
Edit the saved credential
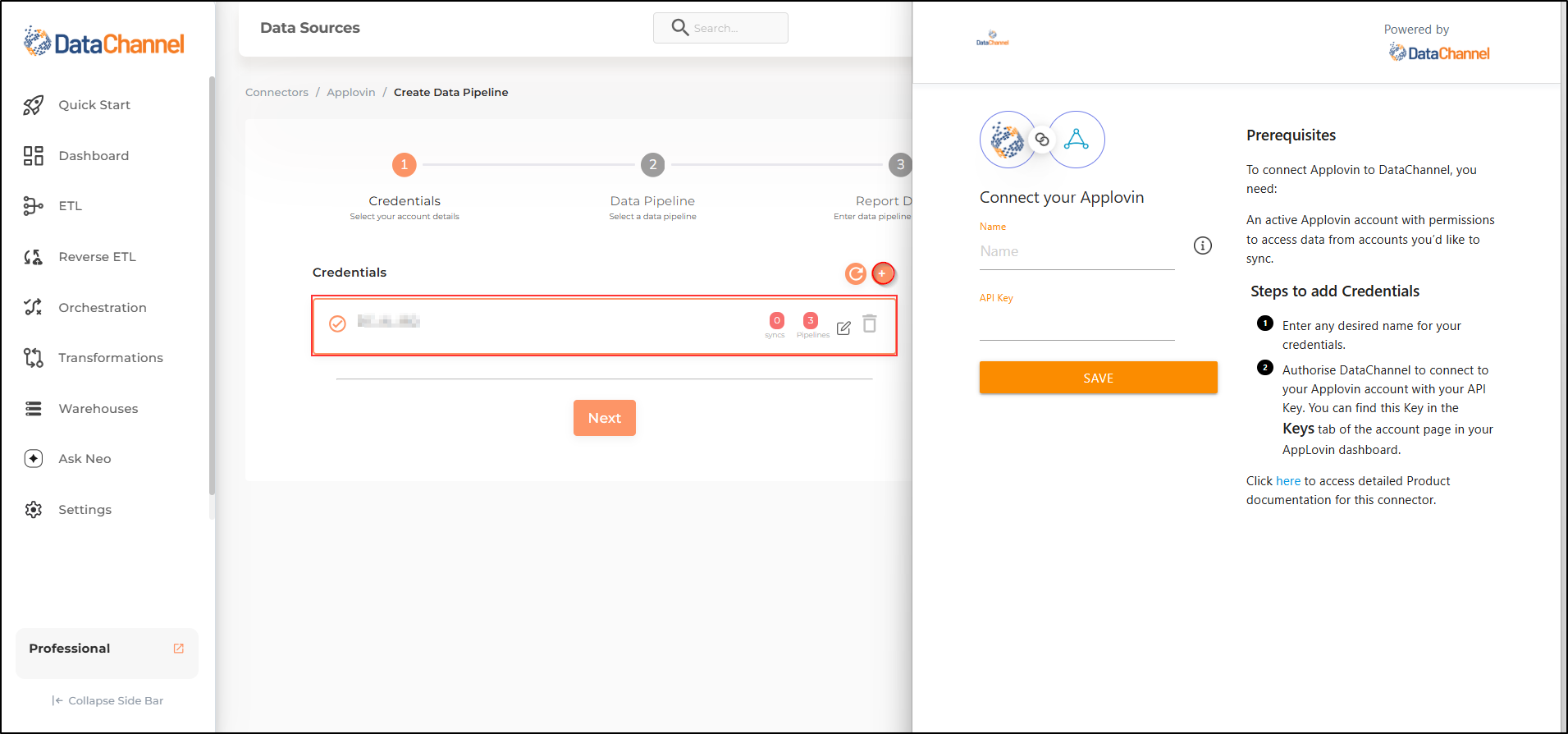tap(843, 328)
